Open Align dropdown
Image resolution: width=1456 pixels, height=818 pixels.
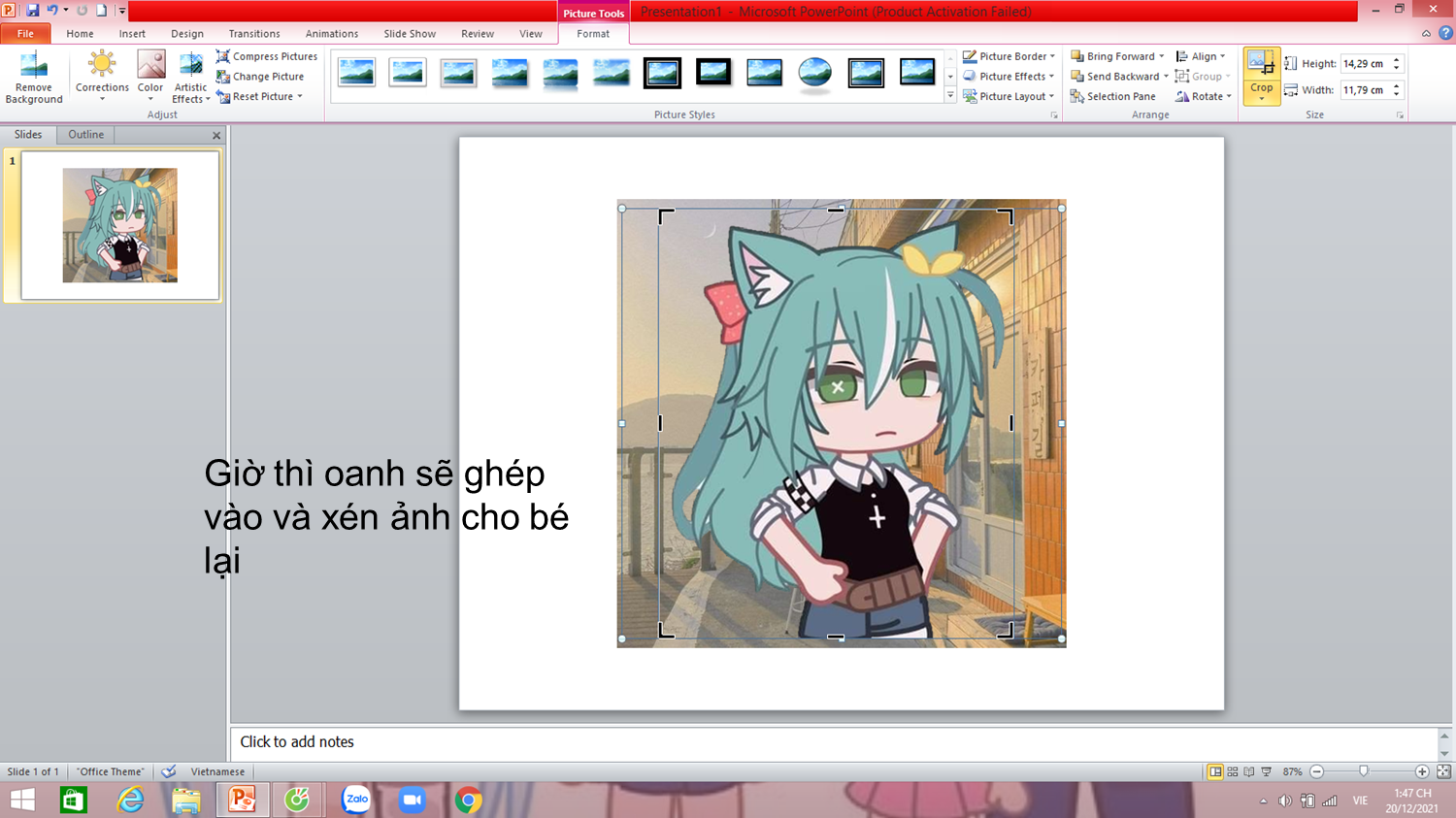(1200, 56)
